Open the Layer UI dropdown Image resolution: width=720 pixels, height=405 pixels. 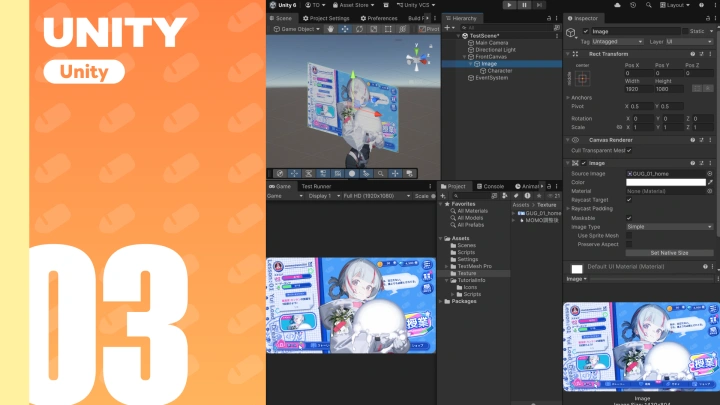(x=689, y=42)
